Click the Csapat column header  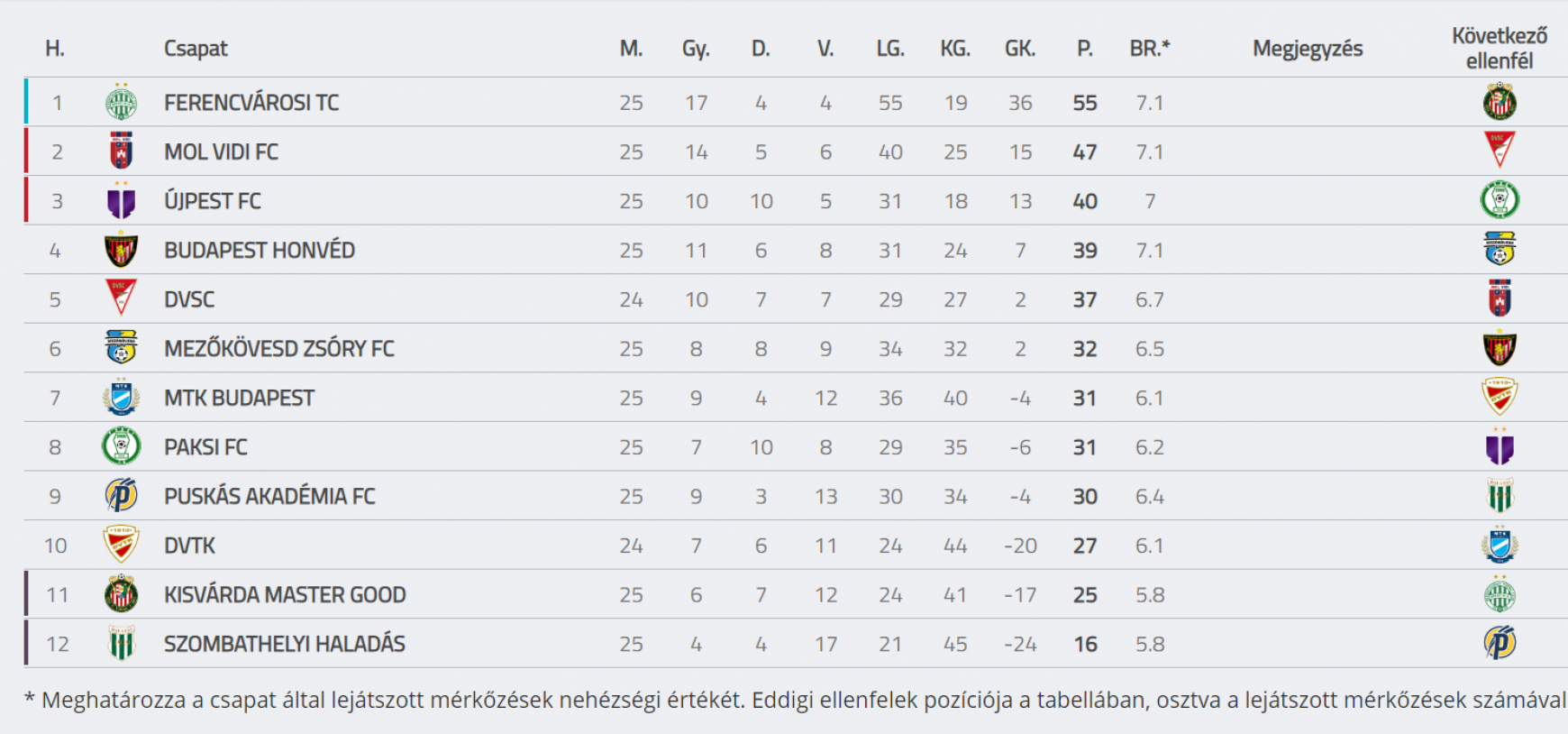196,49
